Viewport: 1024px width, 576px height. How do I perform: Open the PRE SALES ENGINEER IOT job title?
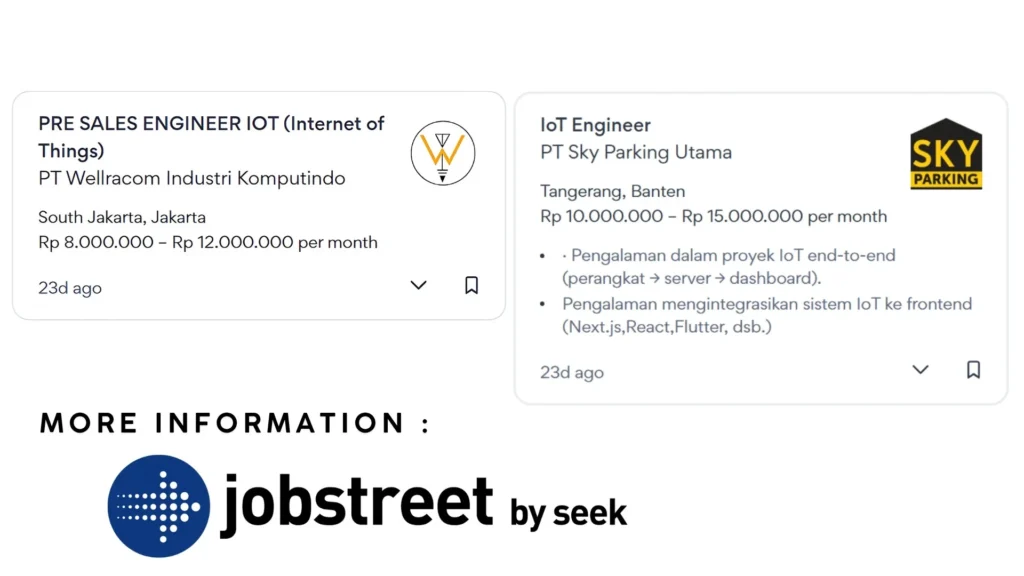point(211,137)
